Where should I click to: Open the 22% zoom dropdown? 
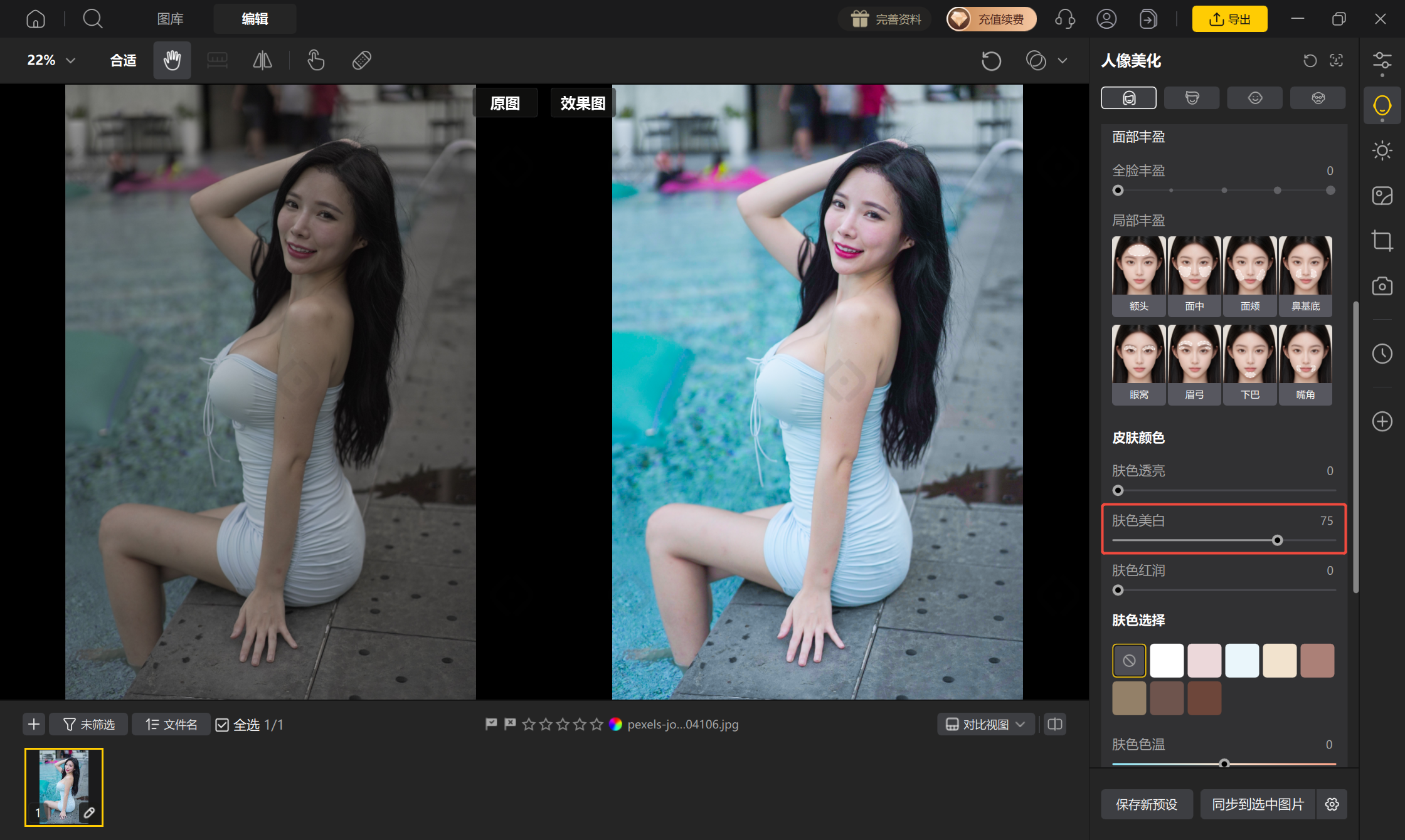coord(51,60)
